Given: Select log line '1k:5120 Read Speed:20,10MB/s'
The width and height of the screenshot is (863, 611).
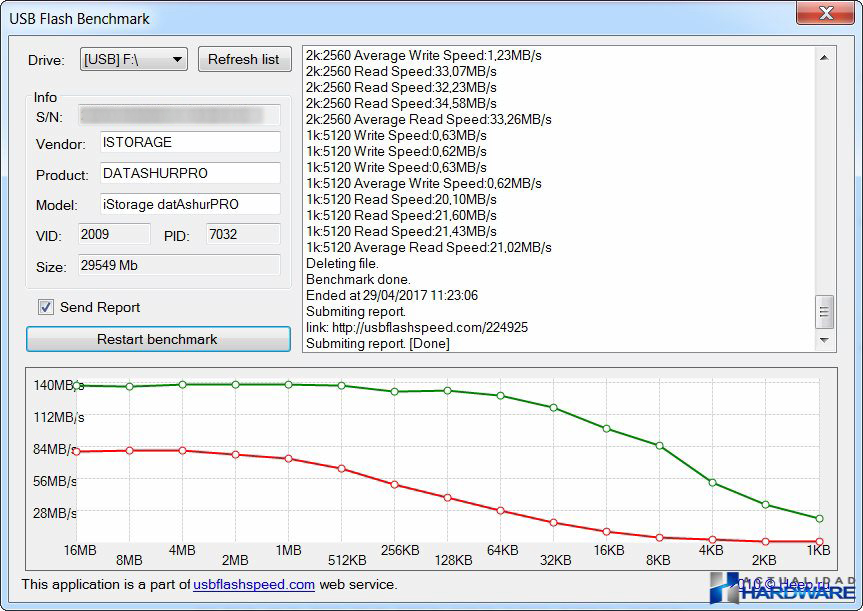Looking at the screenshot, I should (x=401, y=199).
